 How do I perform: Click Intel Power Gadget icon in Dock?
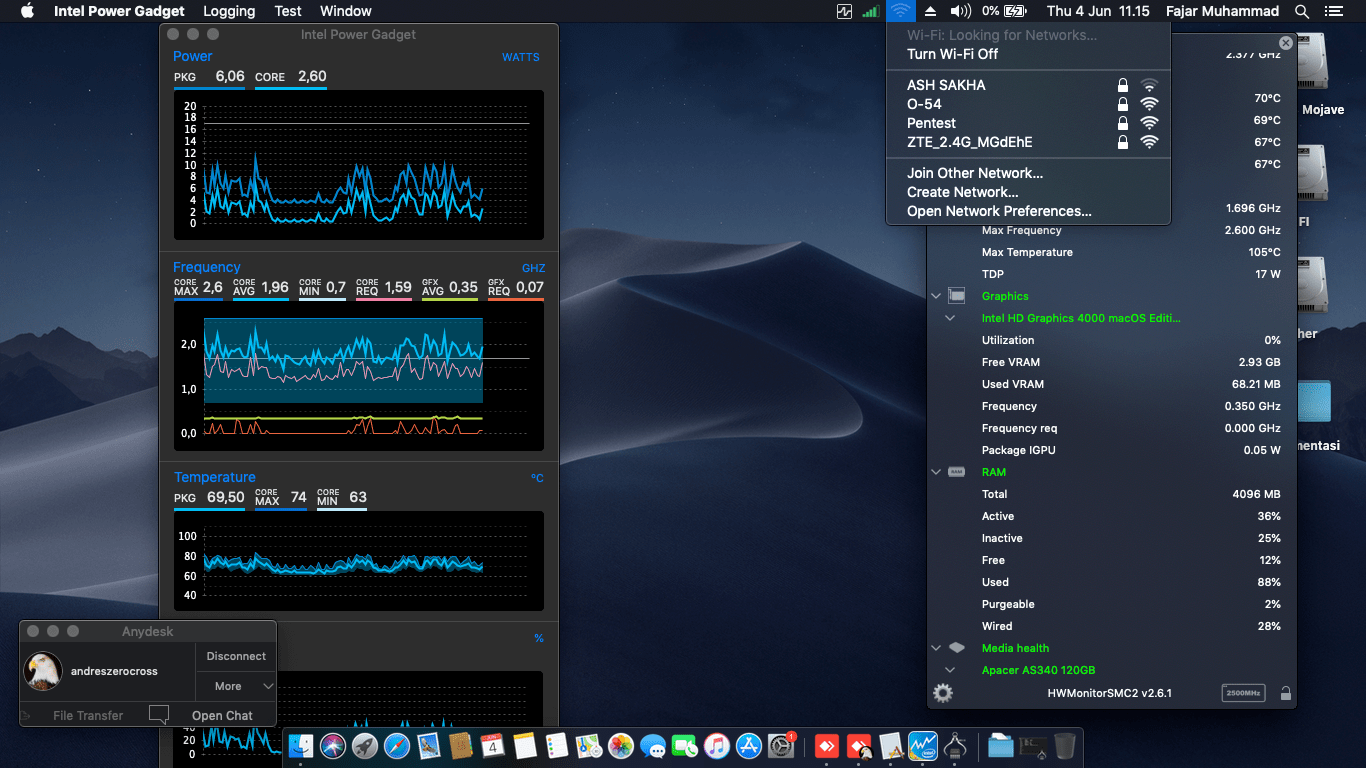(922, 746)
